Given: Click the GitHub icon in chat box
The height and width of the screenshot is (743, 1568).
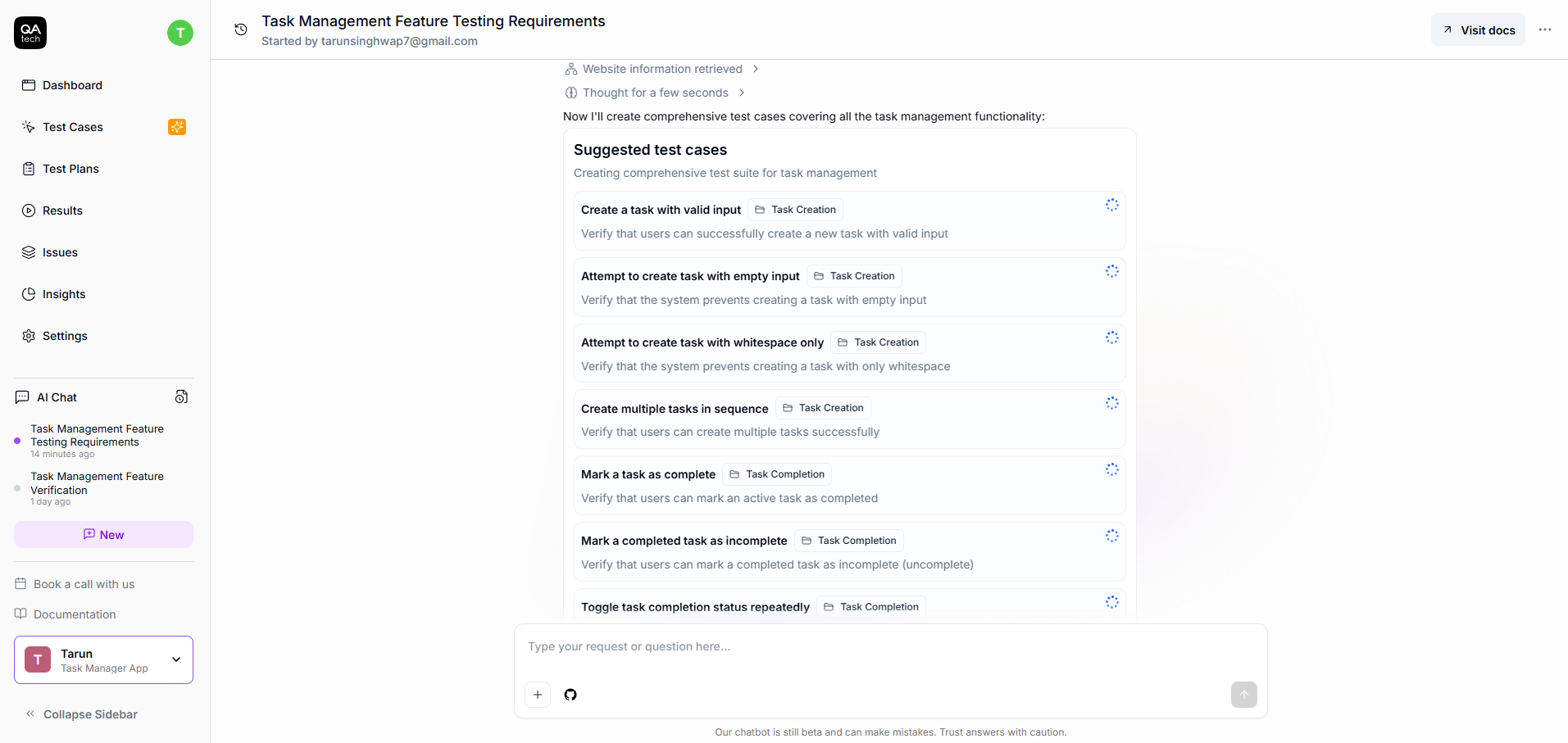Looking at the screenshot, I should (570, 695).
